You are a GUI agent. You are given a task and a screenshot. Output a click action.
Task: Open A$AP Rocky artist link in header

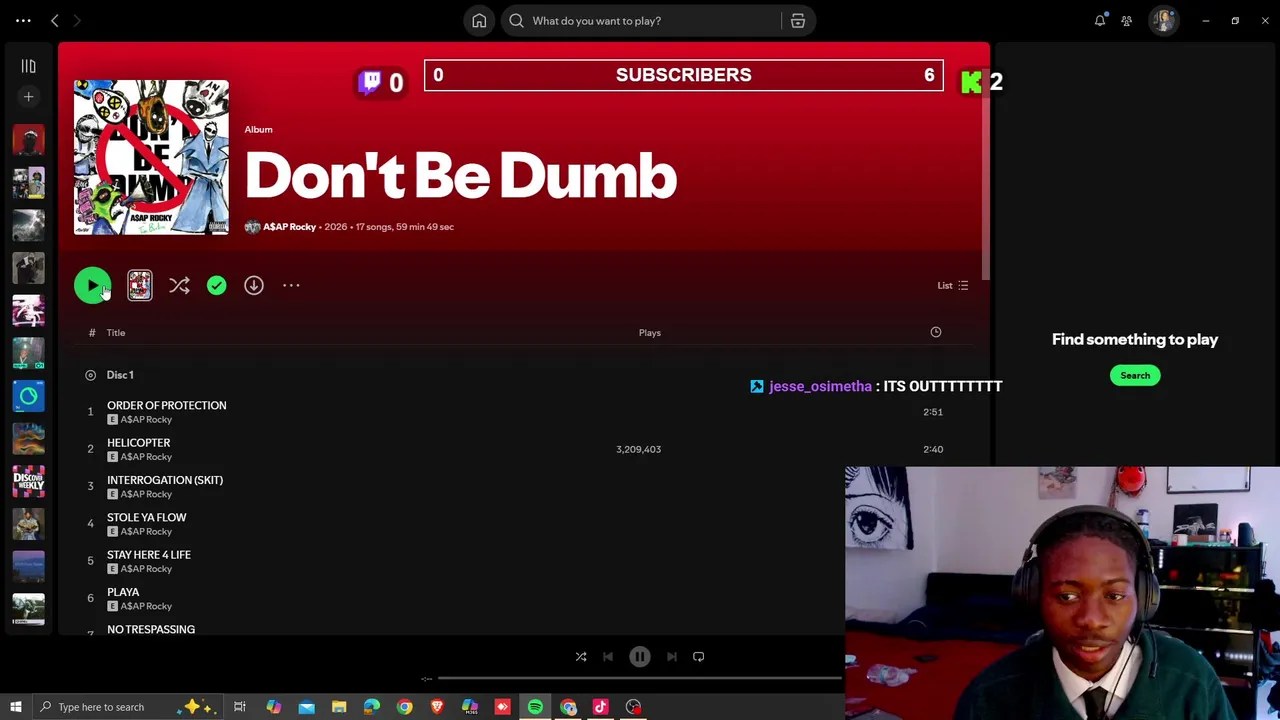point(289,227)
